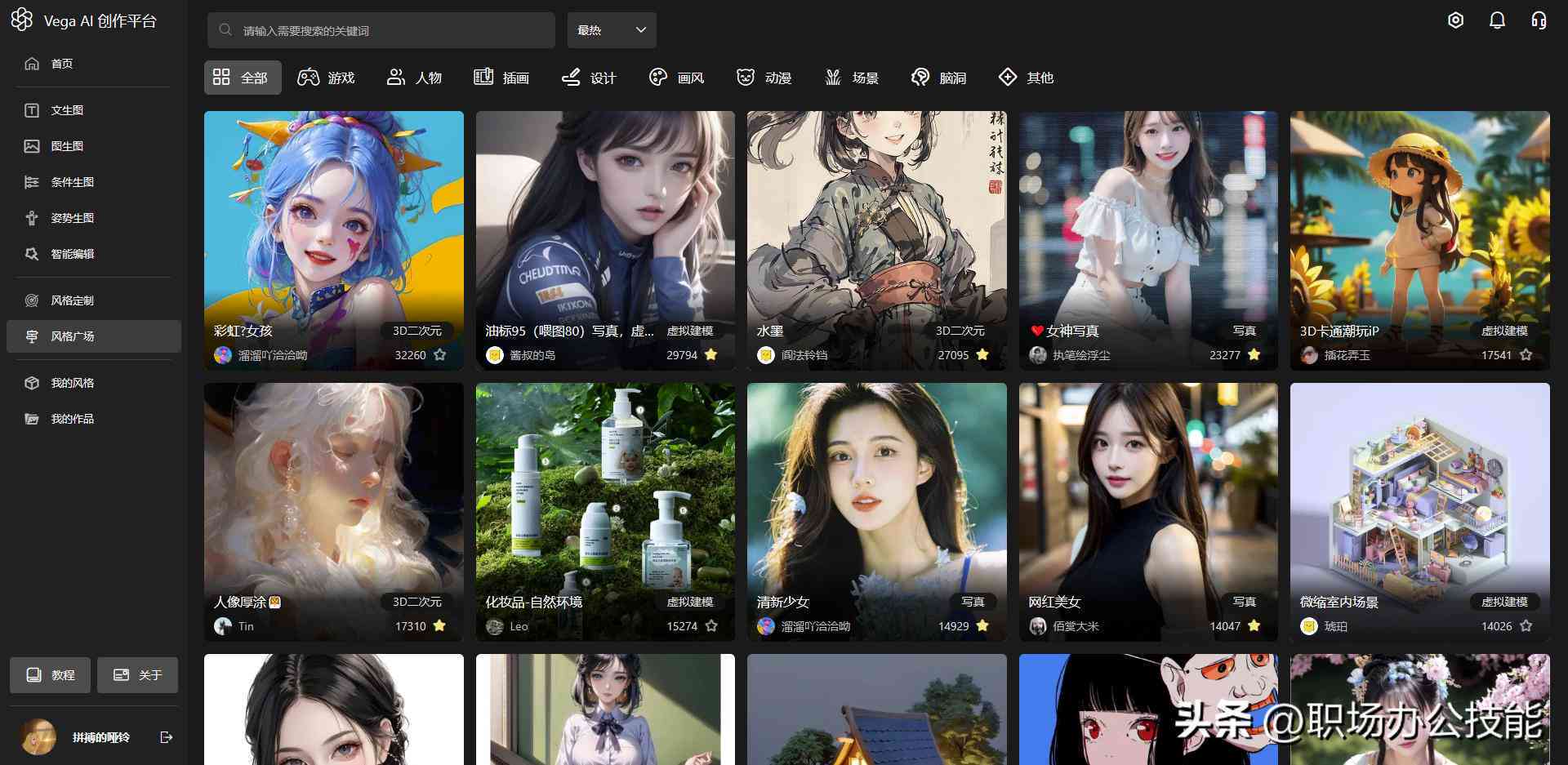Viewport: 1568px width, 765px height.
Task: Open settings hexagon icon in top bar
Action: pos(1455,20)
